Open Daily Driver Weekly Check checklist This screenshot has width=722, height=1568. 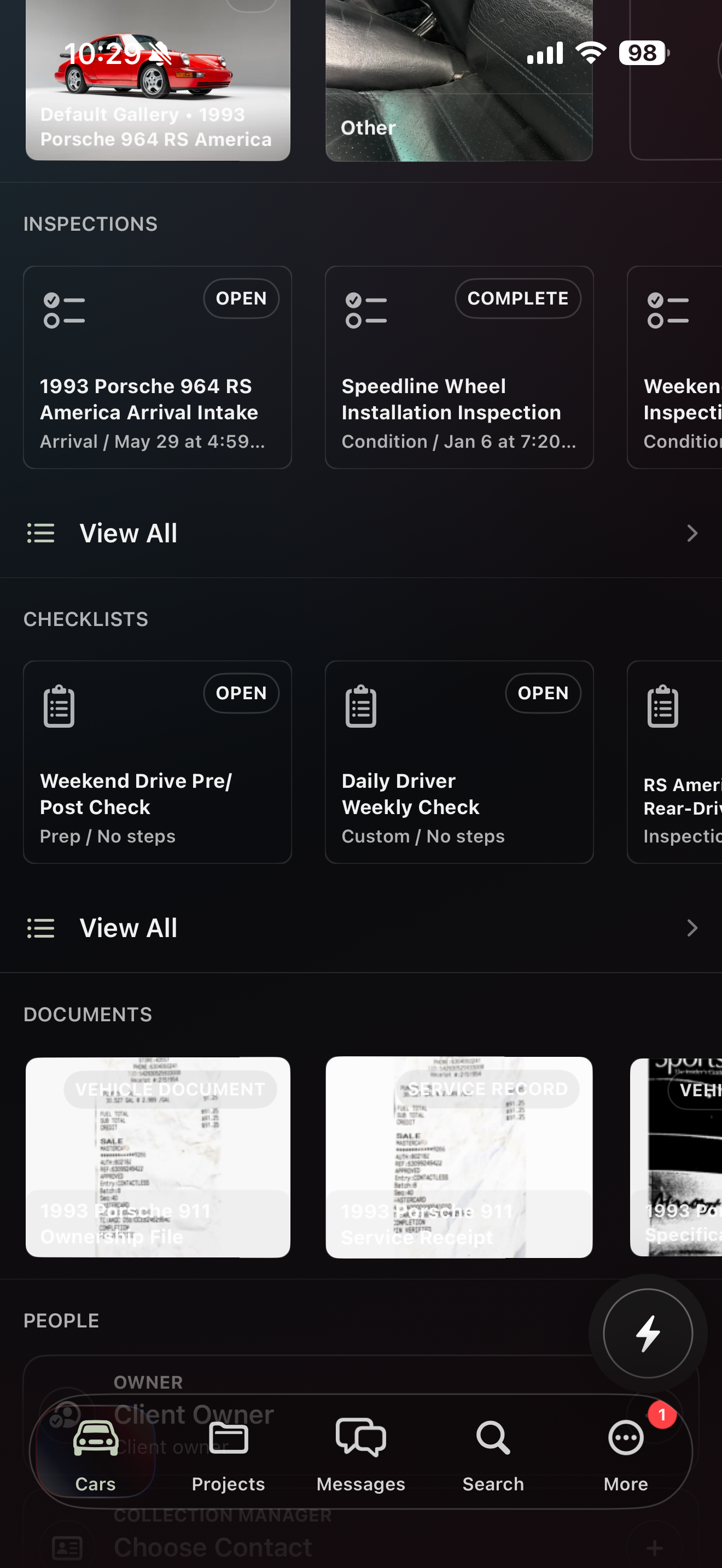pyautogui.click(x=459, y=762)
